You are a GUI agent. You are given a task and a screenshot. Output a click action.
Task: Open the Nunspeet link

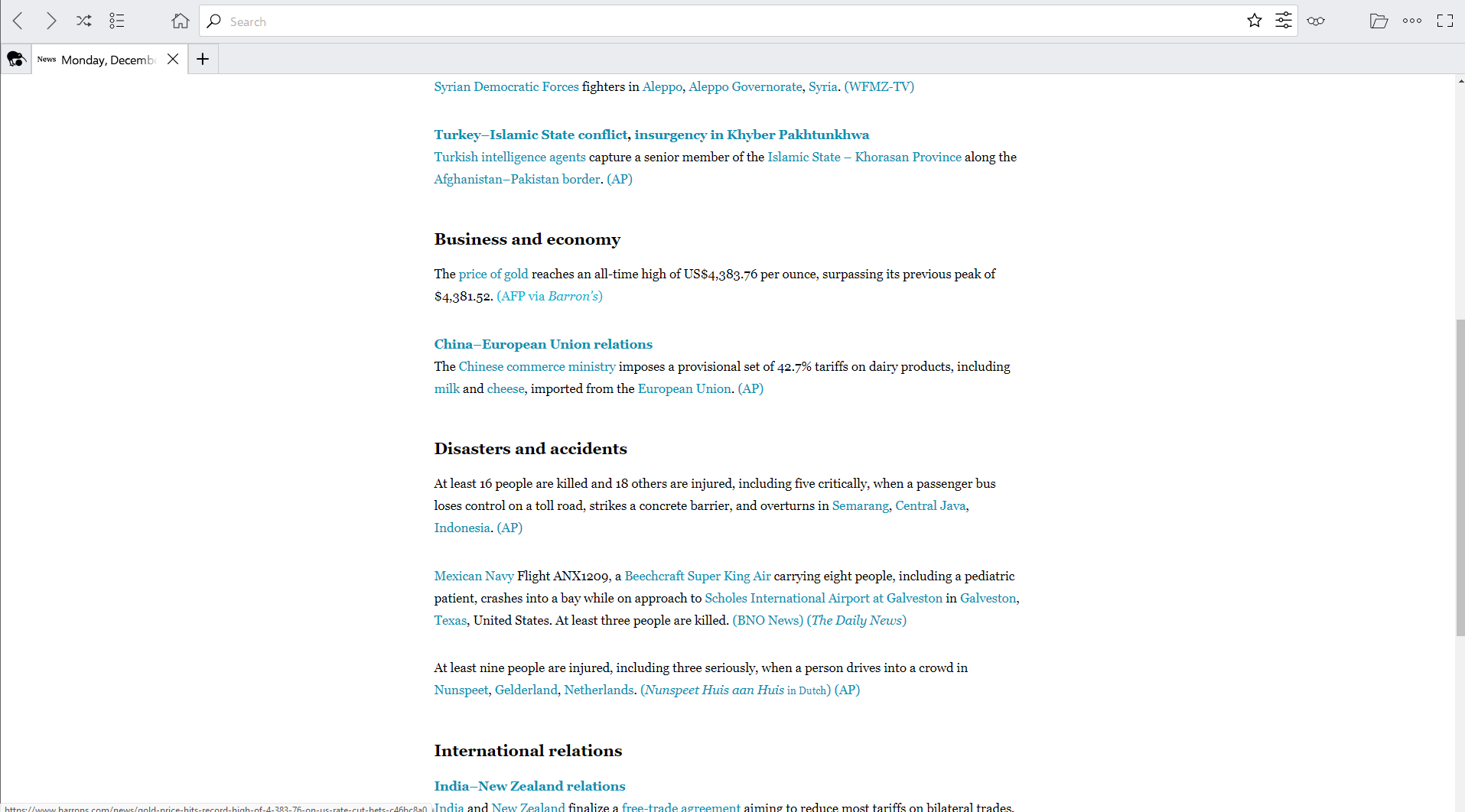(461, 690)
